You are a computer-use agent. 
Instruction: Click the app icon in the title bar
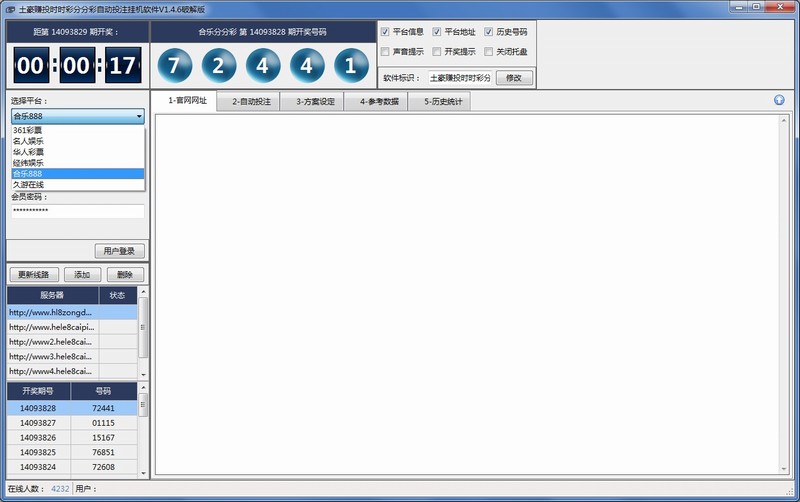coord(10,7)
